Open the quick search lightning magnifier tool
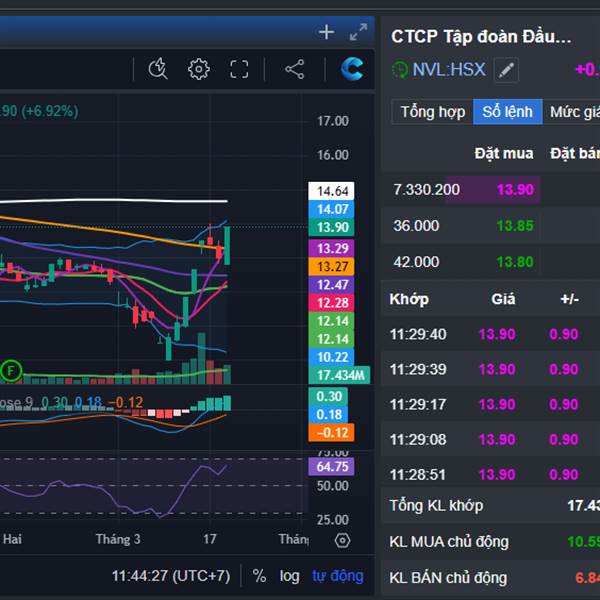 click(x=158, y=69)
